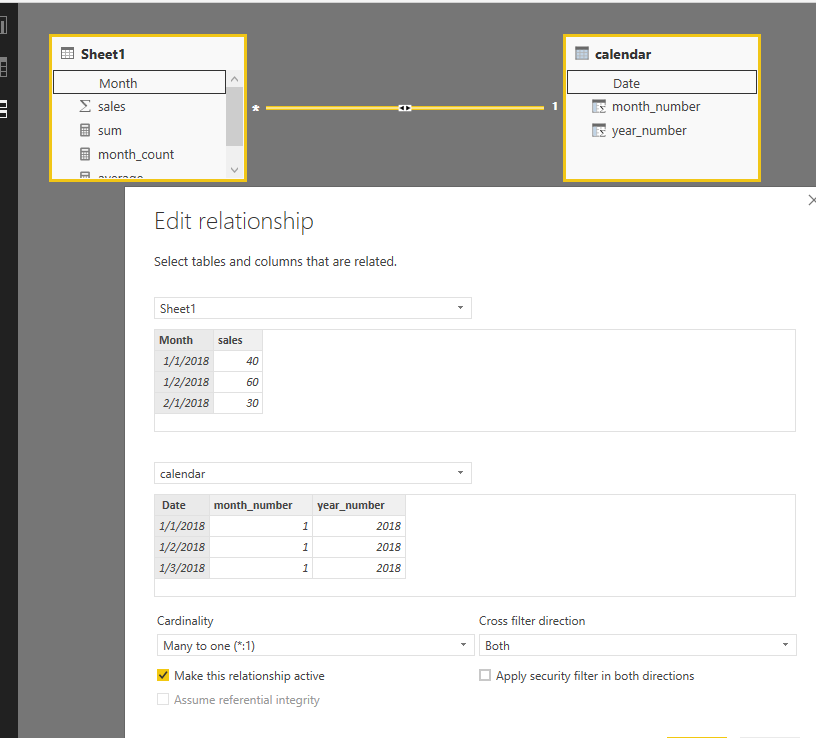Click the calculated column icon beside month_number
The width and height of the screenshot is (816, 738).
(x=599, y=106)
